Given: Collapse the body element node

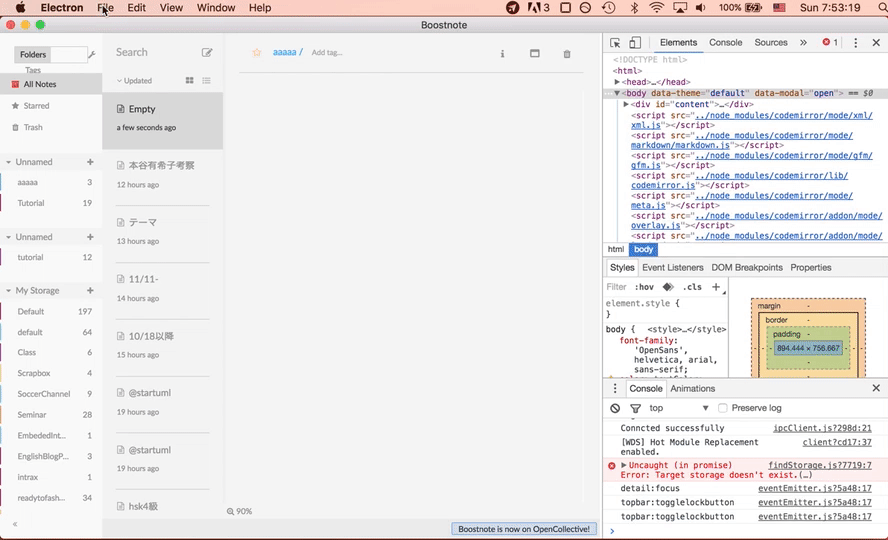Looking at the screenshot, I should point(617,93).
